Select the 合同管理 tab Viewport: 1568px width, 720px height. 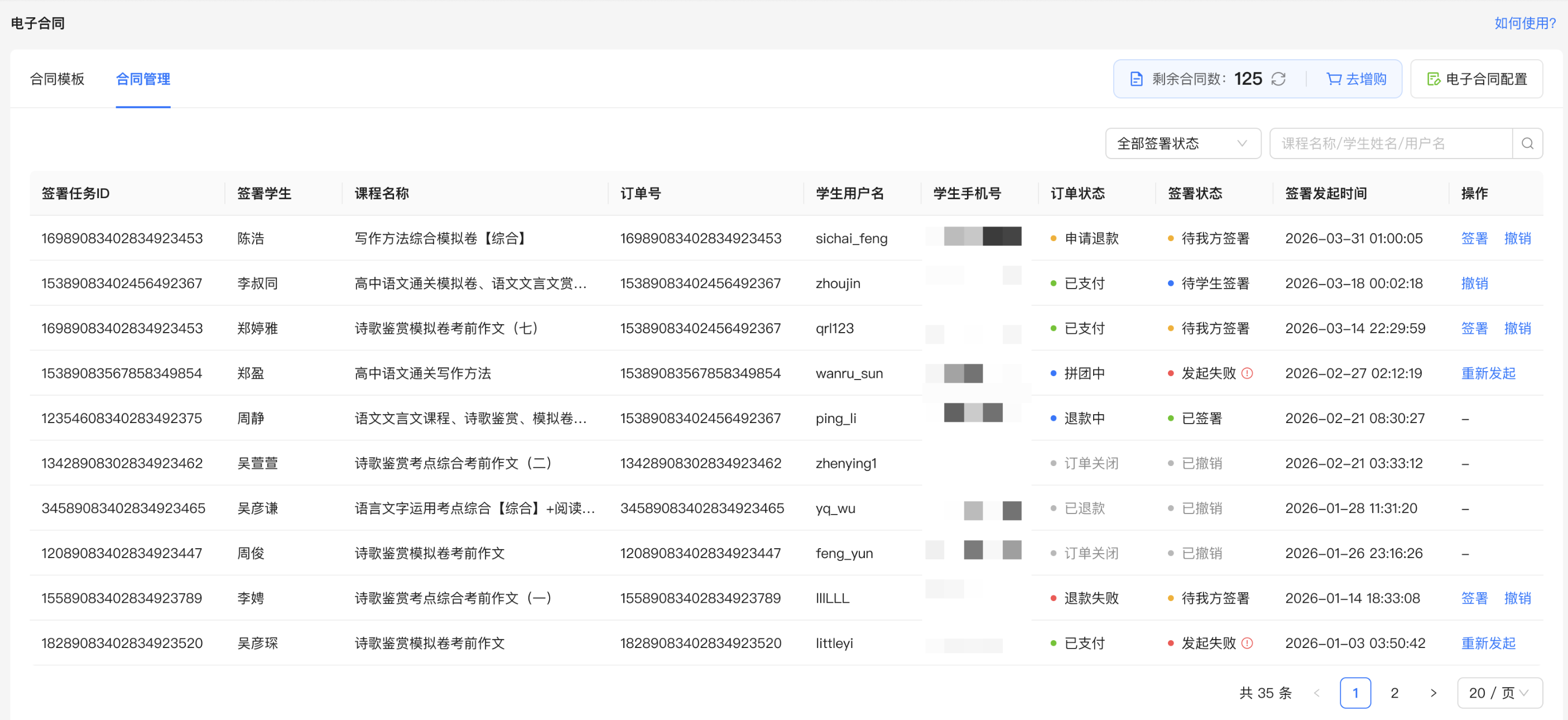[x=143, y=79]
